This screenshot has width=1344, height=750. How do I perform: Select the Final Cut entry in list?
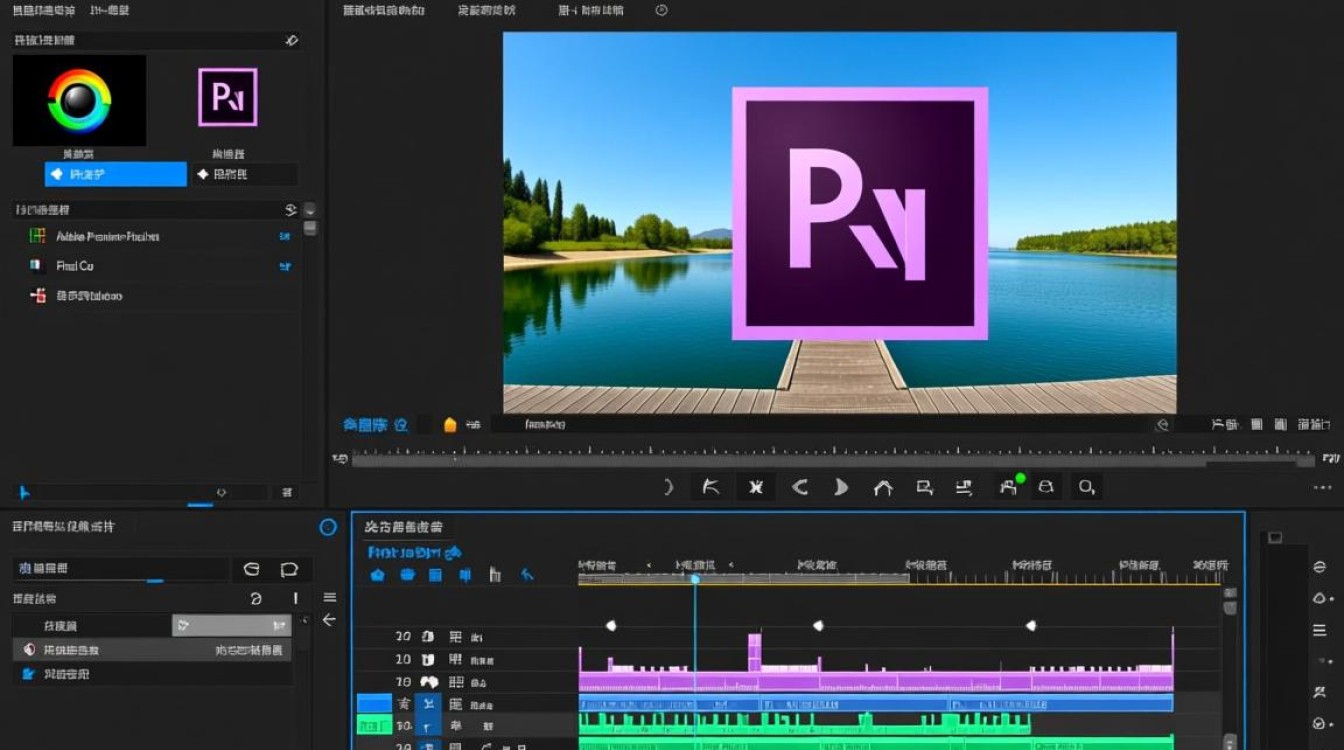click(x=75, y=266)
